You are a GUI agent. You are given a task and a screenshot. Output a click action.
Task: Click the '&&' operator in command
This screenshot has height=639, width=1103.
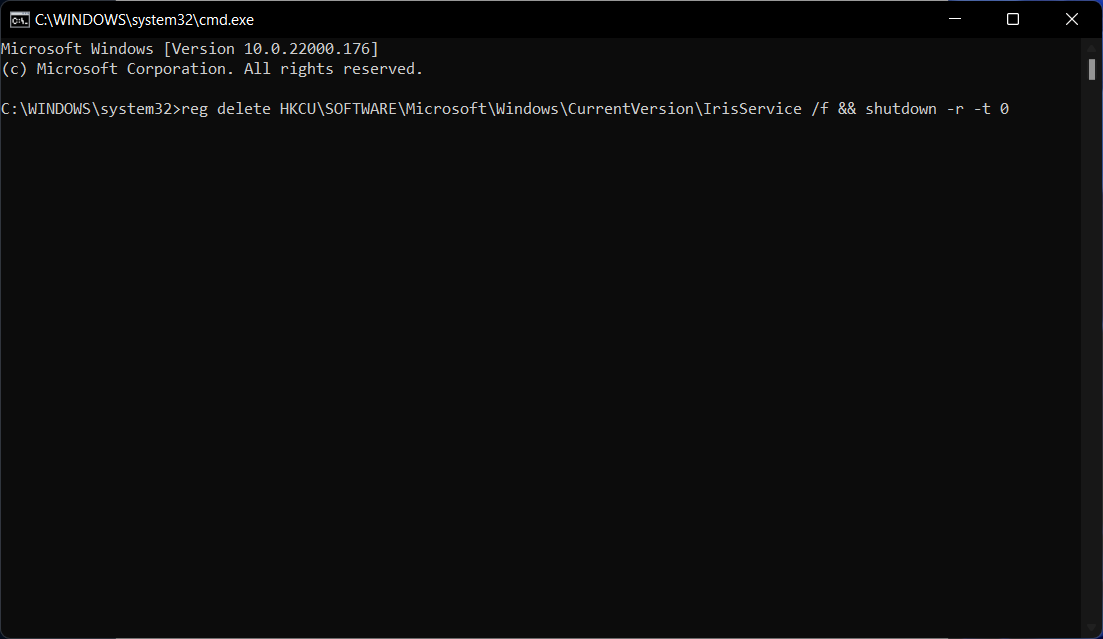click(x=847, y=108)
